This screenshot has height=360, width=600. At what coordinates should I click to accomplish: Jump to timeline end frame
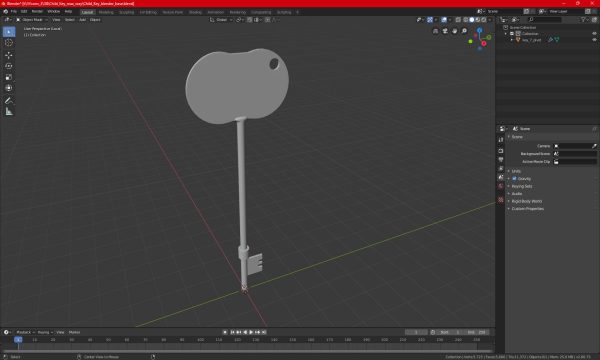(264, 332)
